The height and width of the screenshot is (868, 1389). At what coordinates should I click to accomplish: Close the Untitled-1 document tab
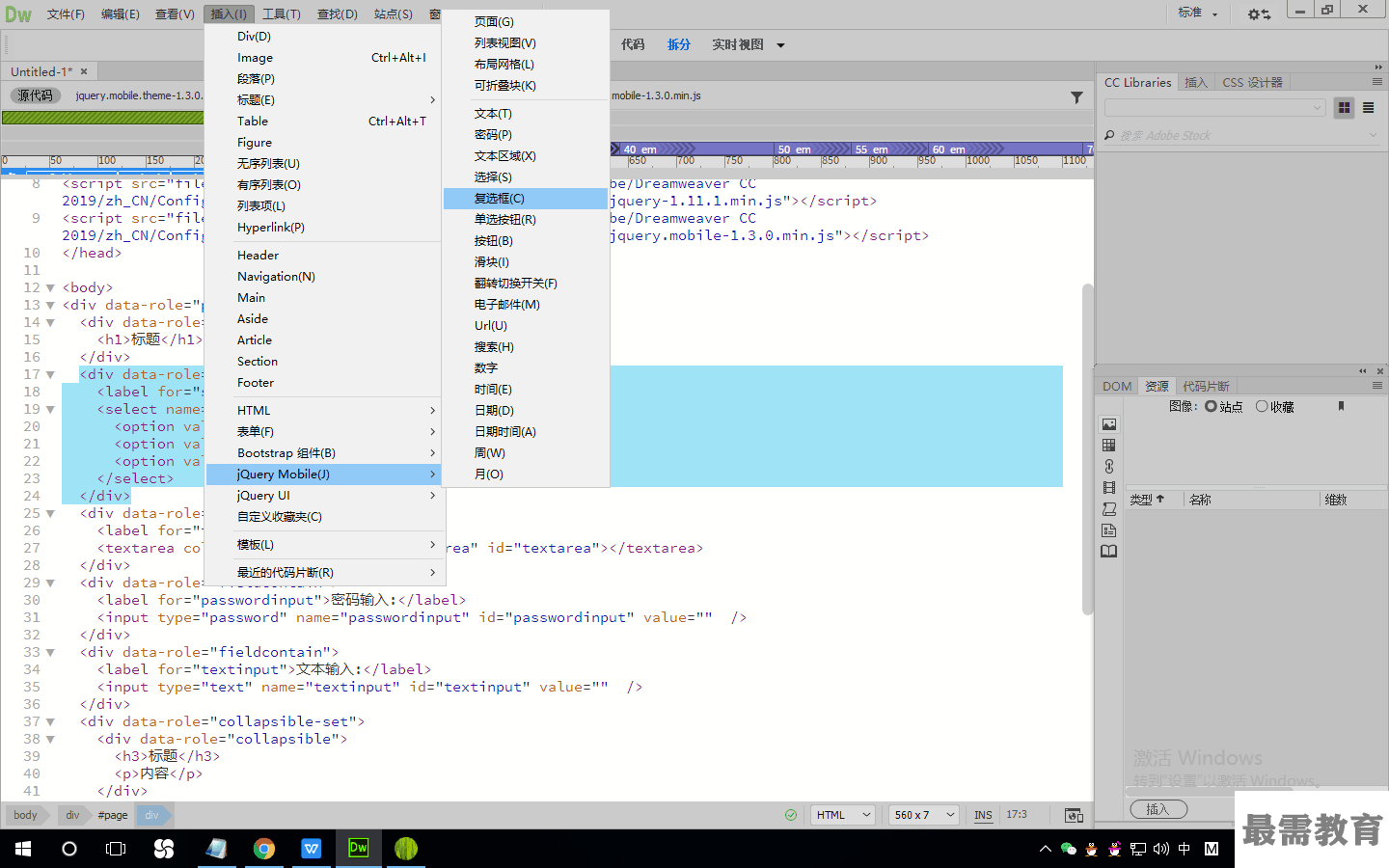coord(84,71)
